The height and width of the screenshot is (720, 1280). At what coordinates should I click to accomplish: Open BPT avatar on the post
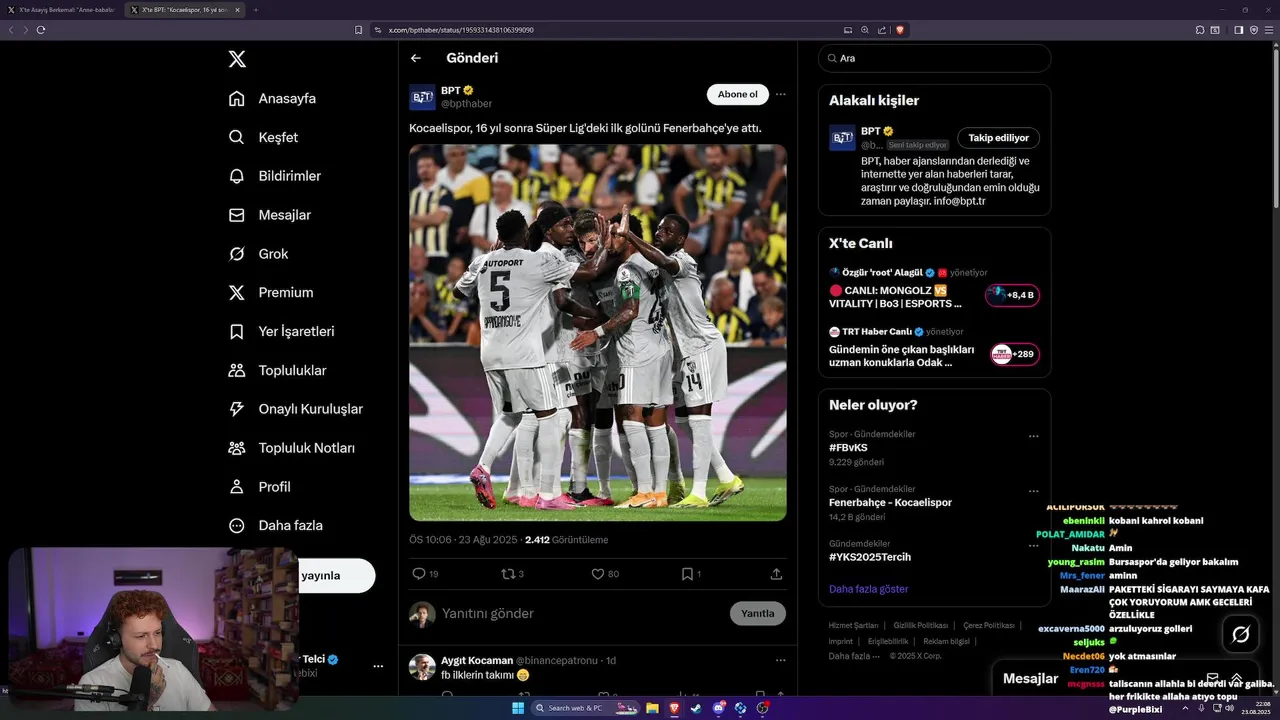[x=422, y=97]
